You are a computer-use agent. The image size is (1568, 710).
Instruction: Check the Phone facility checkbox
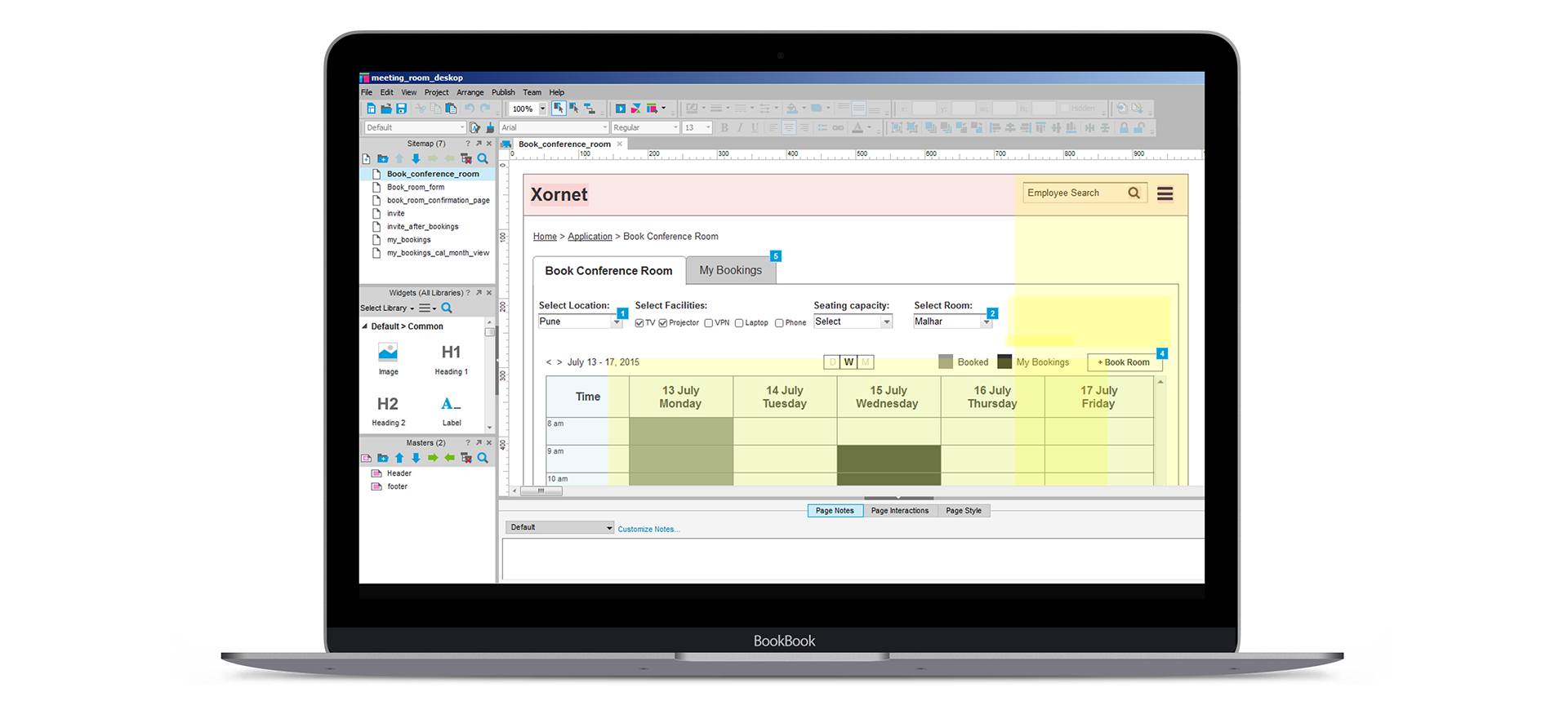[x=779, y=323]
